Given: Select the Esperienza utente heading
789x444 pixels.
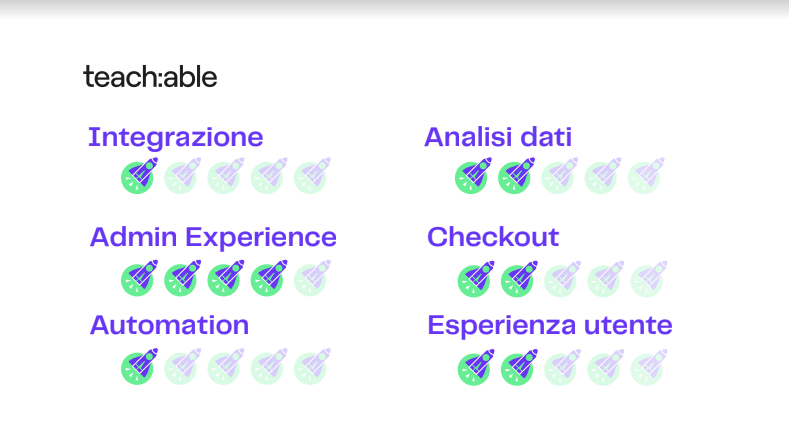Looking at the screenshot, I should point(550,325).
